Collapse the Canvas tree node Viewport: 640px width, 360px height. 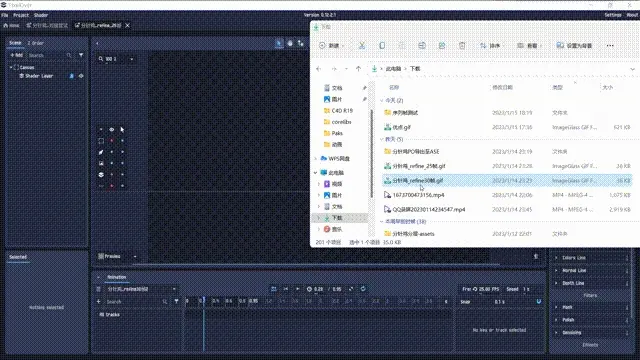pyautogui.click(x=11, y=67)
